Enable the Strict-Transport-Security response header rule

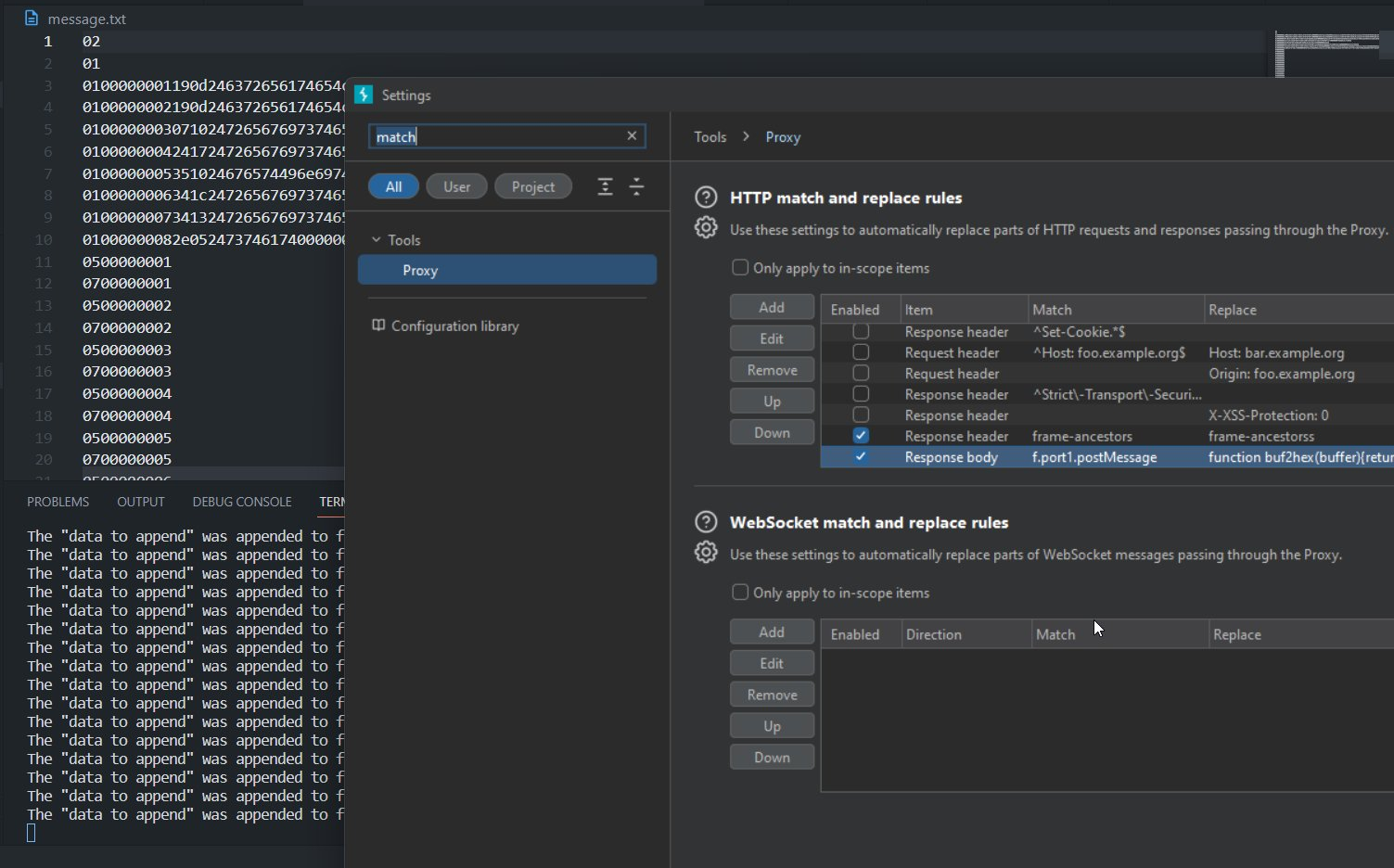tap(861, 394)
